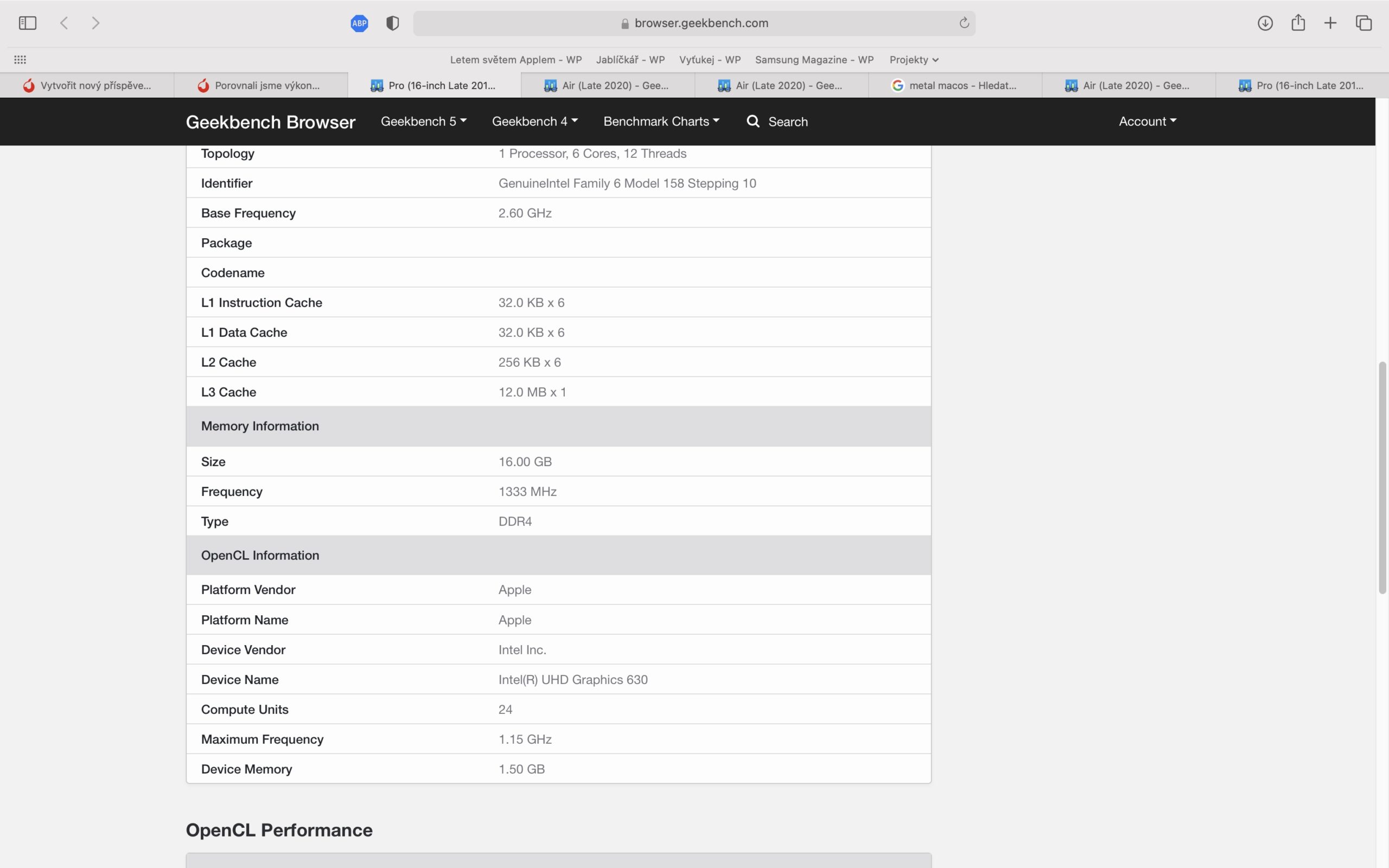Click the Codename row label

pos(232,273)
